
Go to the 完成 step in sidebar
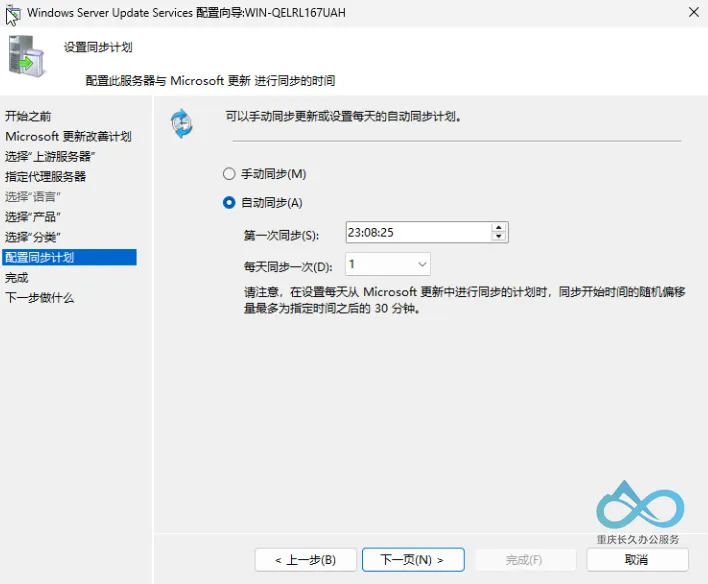pyautogui.click(x=17, y=277)
